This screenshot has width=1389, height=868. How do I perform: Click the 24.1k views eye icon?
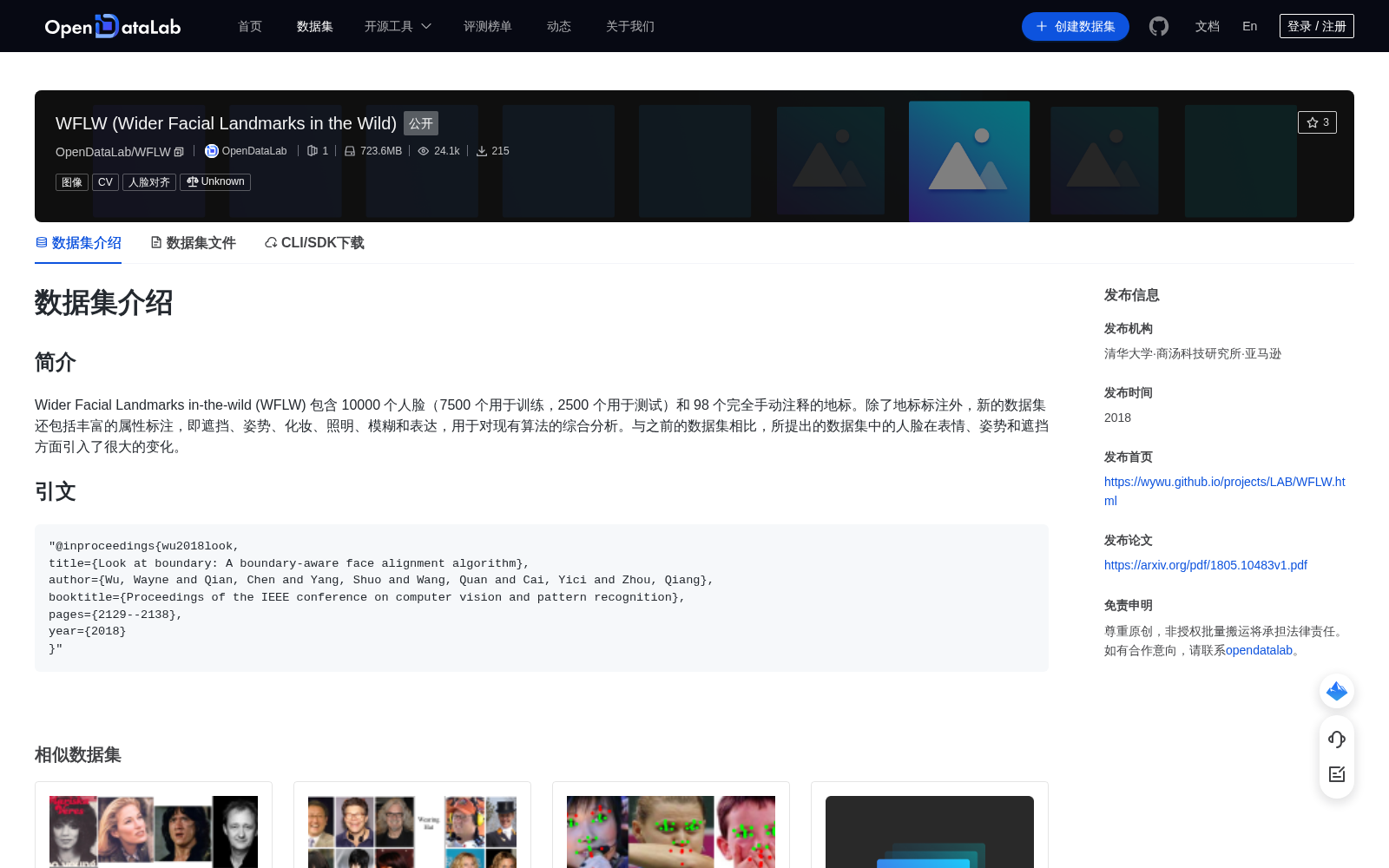424,151
